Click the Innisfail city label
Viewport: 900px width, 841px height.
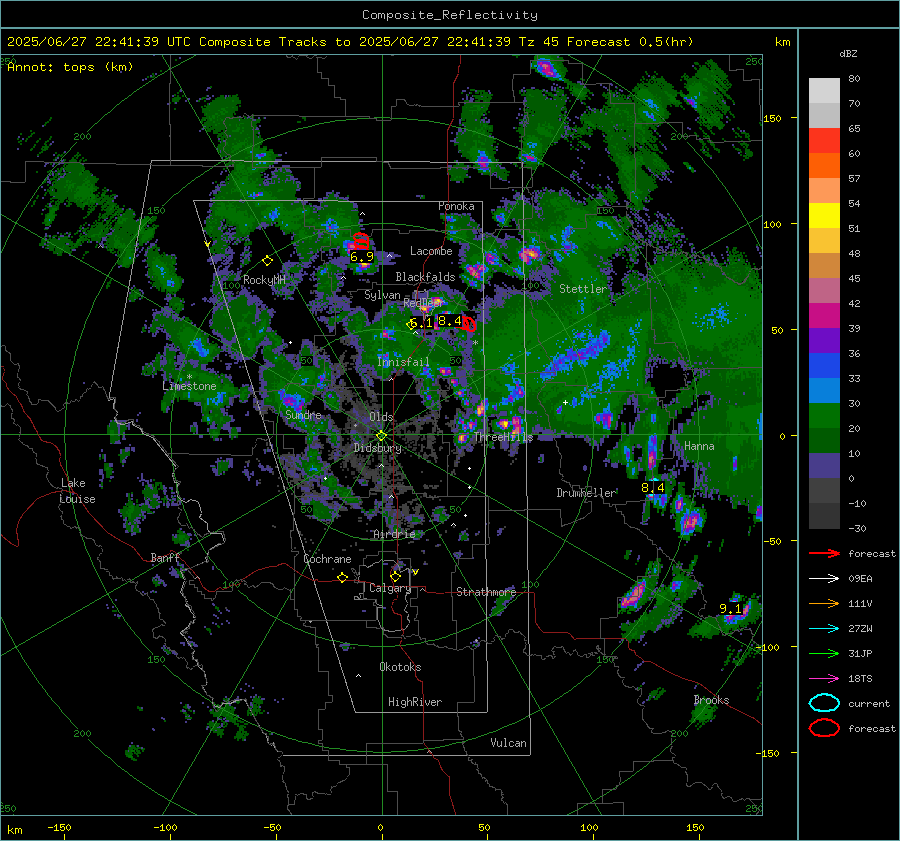[x=403, y=362]
